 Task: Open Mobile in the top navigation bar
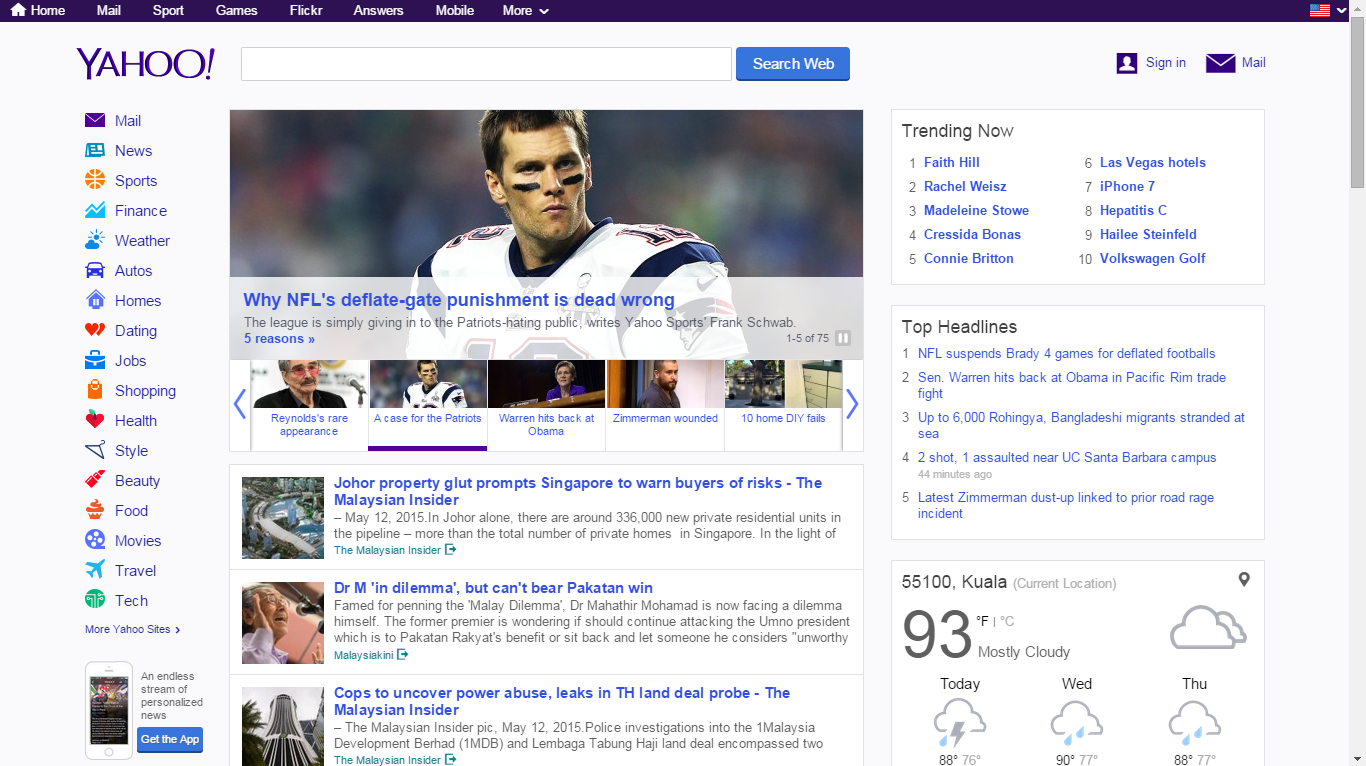coord(455,10)
